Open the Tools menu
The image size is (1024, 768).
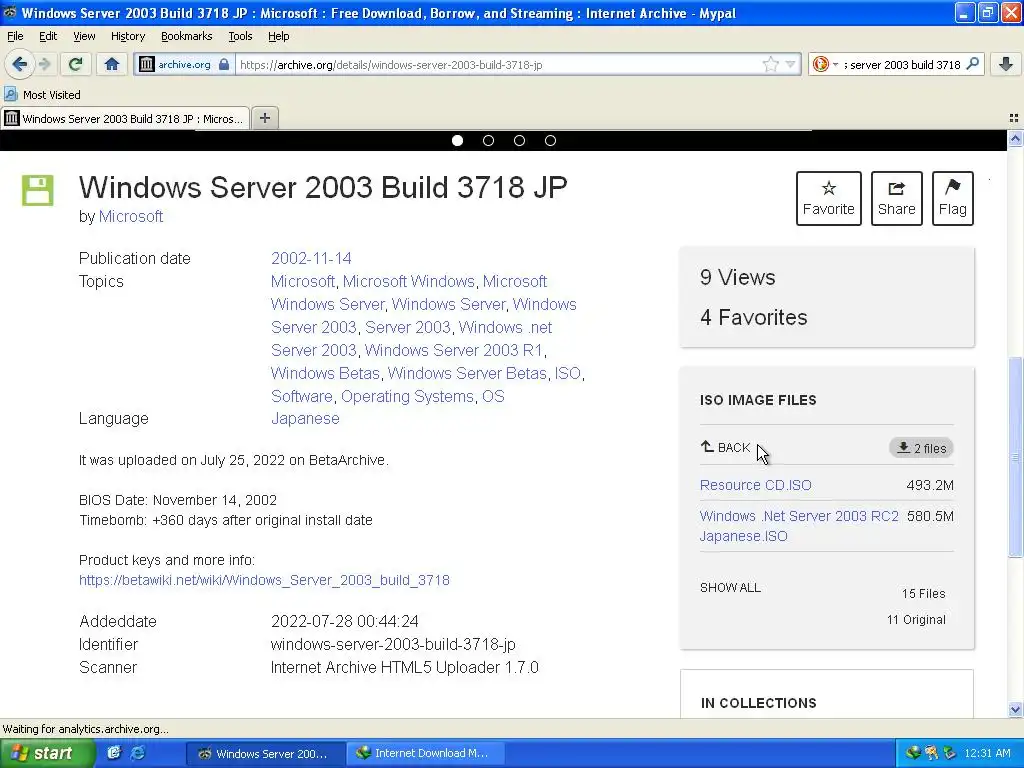240,36
